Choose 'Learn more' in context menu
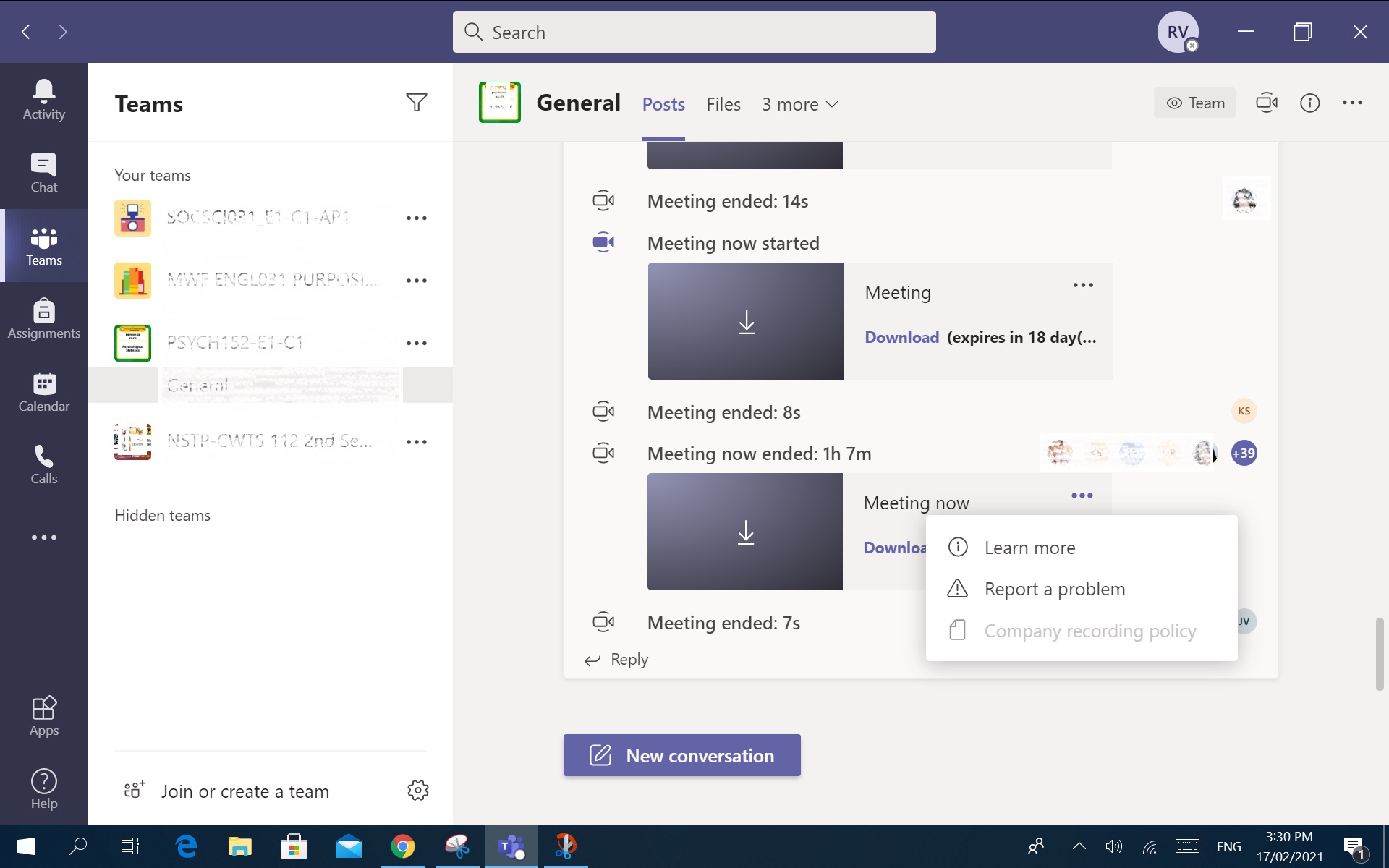Image resolution: width=1389 pixels, height=868 pixels. 1029,548
